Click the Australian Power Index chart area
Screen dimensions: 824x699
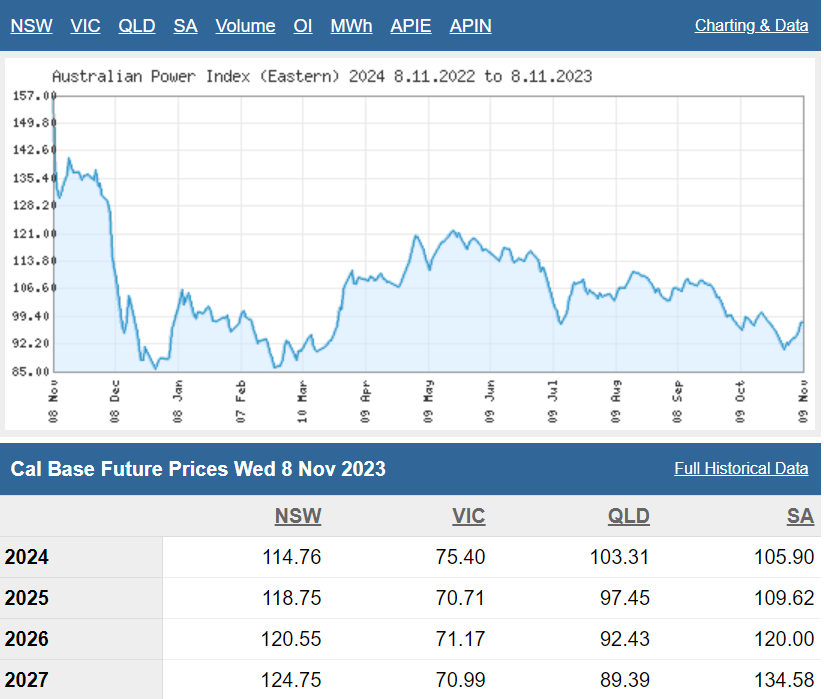coord(428,233)
